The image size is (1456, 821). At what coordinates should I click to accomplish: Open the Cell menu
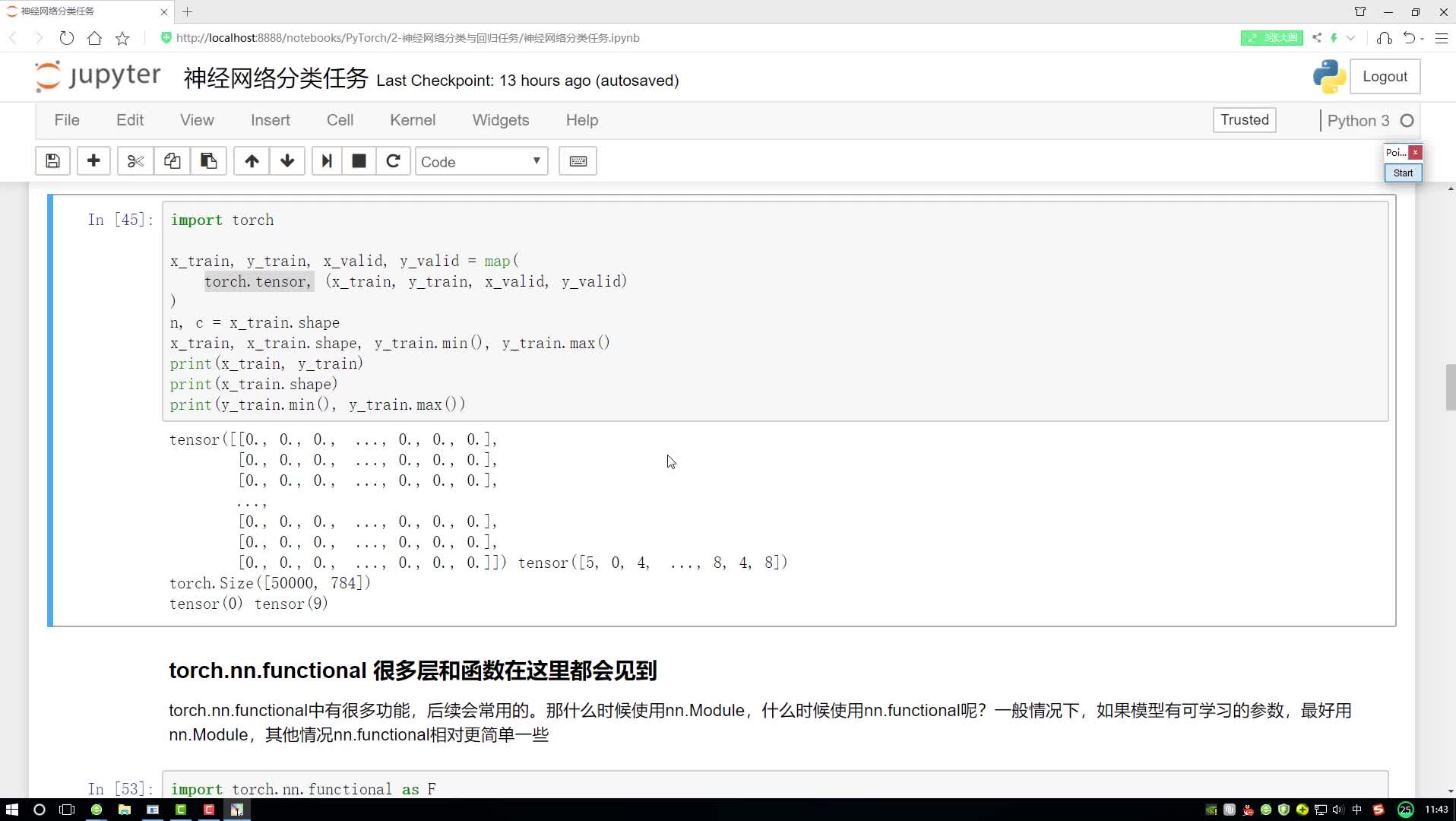(x=340, y=120)
